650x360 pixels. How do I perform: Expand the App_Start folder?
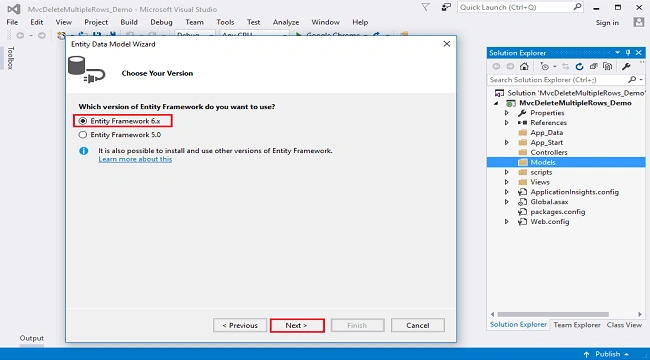point(507,143)
